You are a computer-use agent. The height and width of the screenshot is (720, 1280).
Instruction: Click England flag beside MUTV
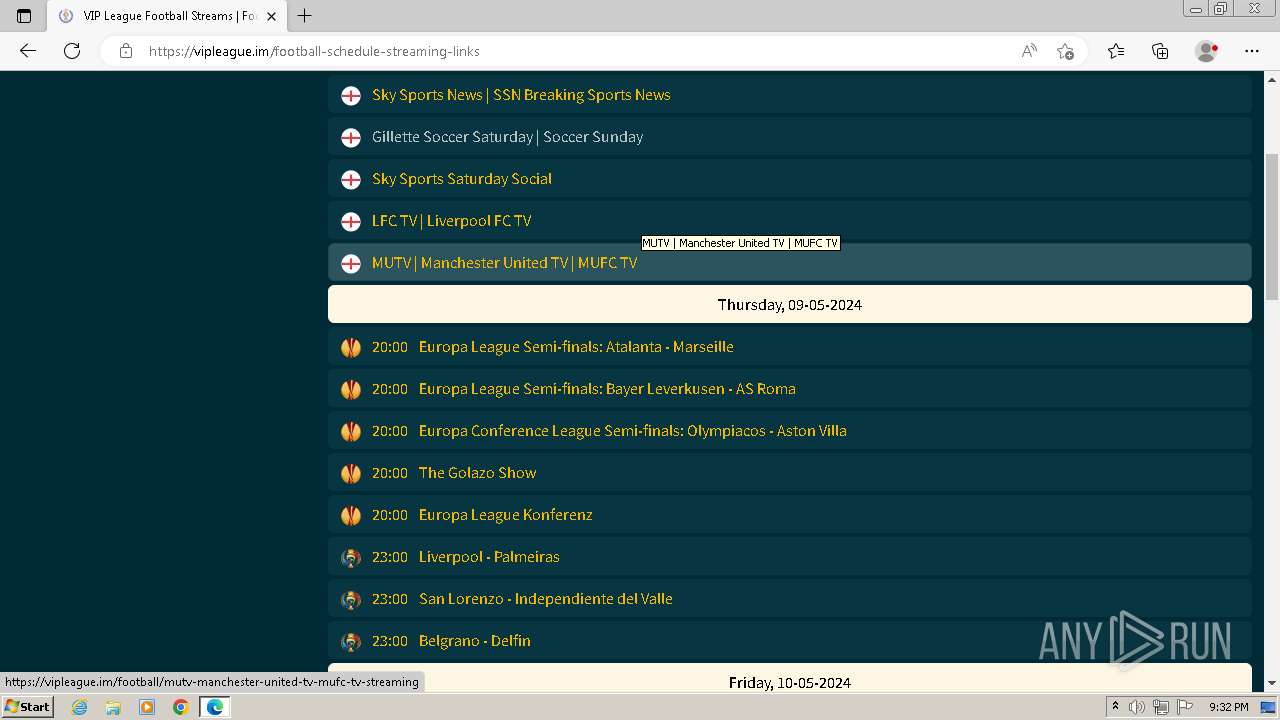click(x=351, y=263)
